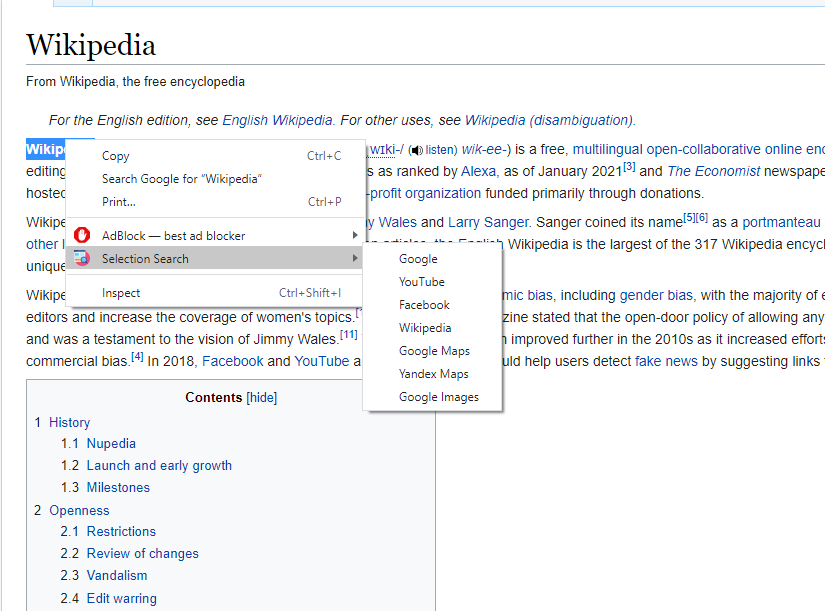
Task: Choose Google Images from the submenu
Action: tap(438, 396)
